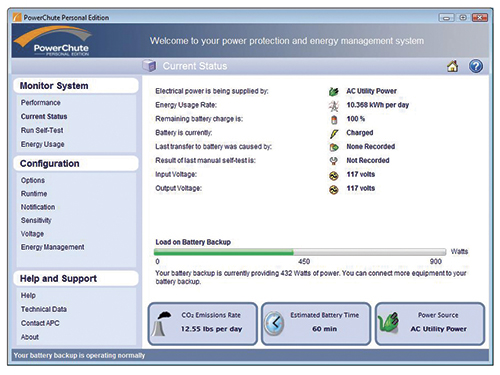Click the Current Status cube icon in header
Screen dimensions: 500x375
click(149, 66)
